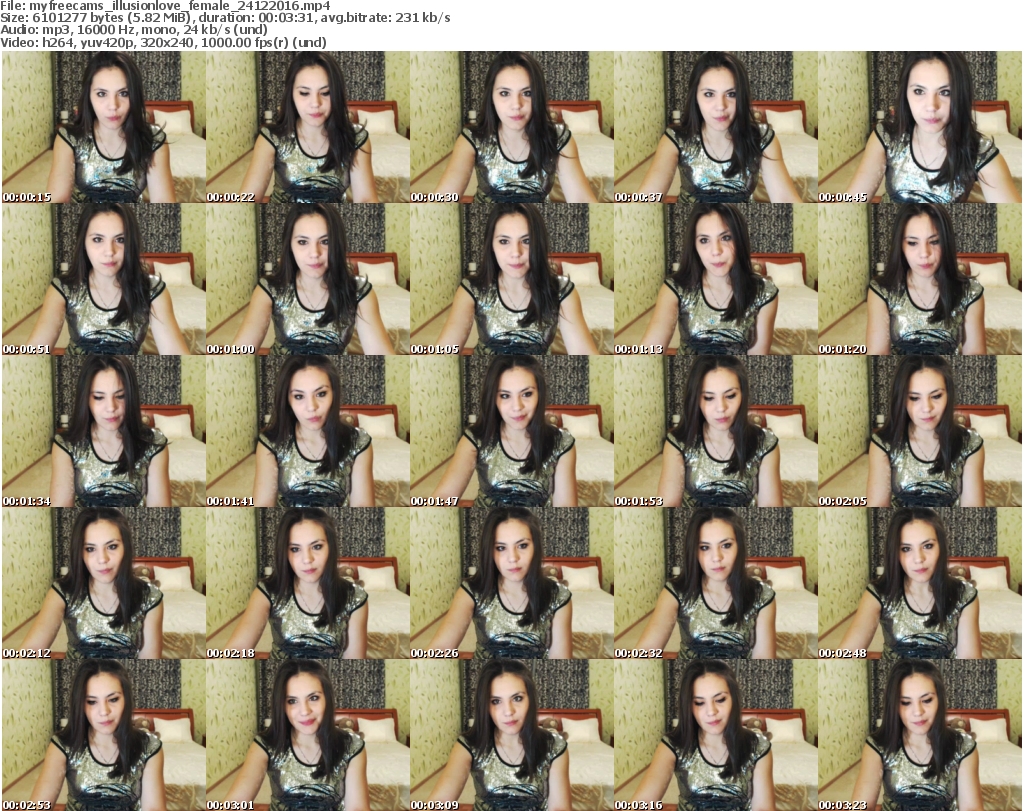Select the thumbnail stamped 00:00:15
This screenshot has width=1024, height=811.
104,127
